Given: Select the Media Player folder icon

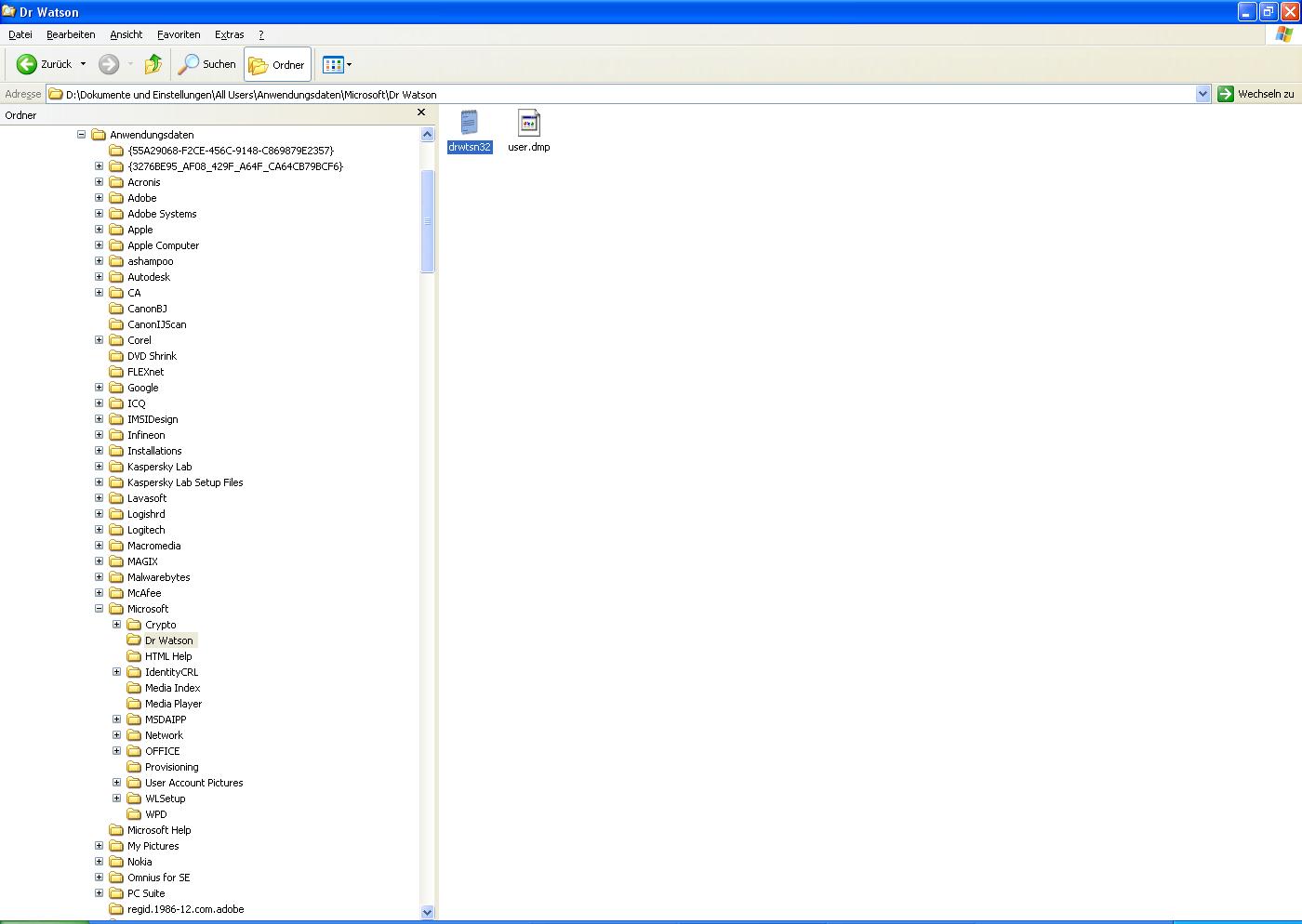Looking at the screenshot, I should [x=134, y=704].
